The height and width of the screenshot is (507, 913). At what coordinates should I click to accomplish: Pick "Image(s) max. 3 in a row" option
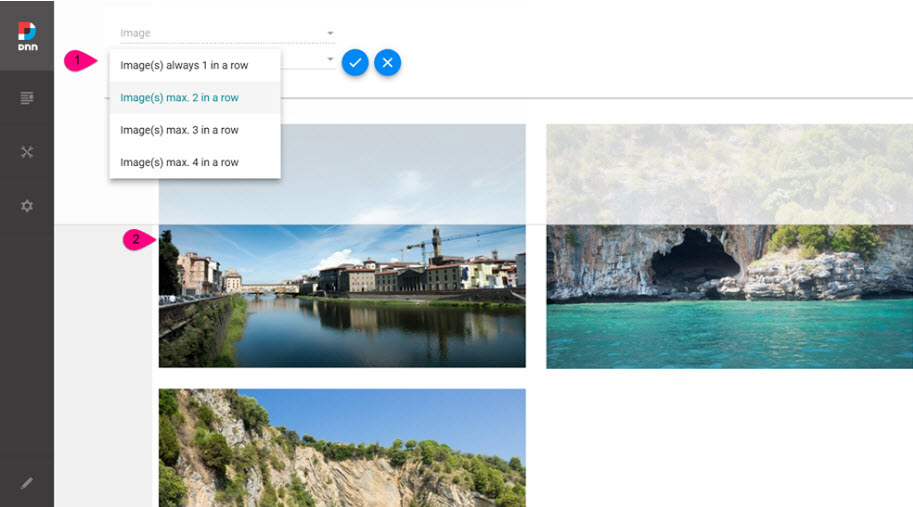(179, 130)
